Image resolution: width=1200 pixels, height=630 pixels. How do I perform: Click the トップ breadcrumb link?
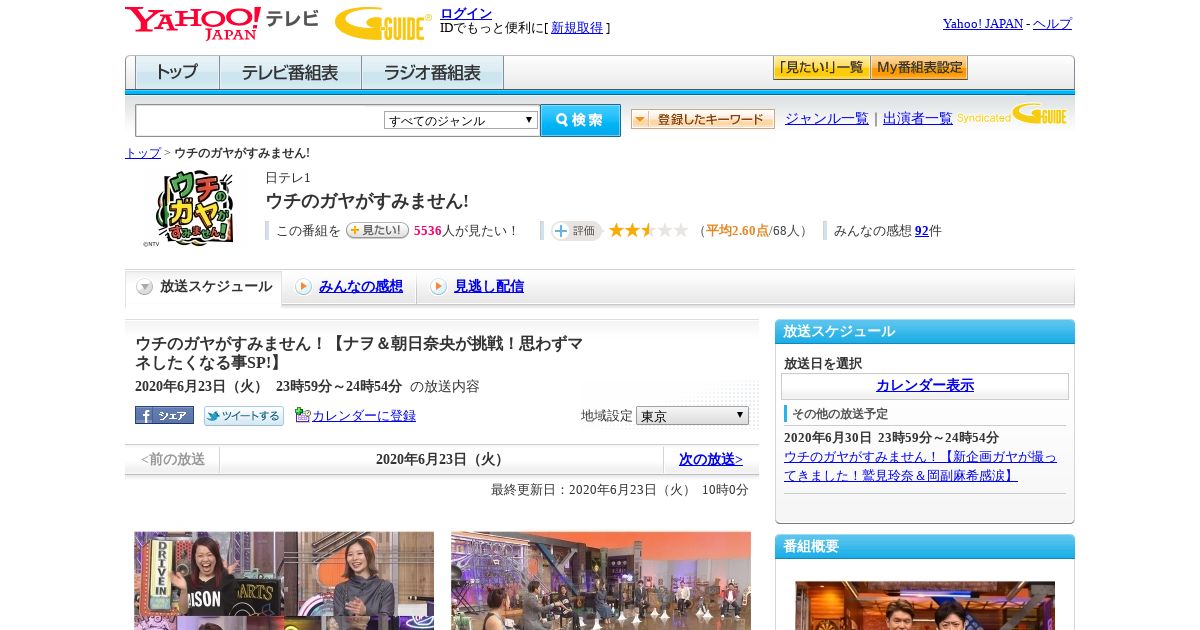(x=143, y=153)
